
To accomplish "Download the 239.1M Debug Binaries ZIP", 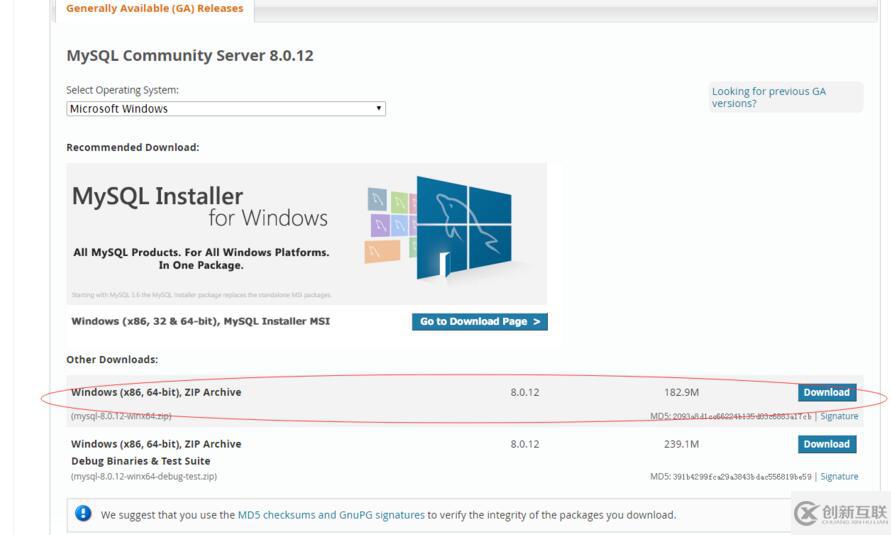I will tap(827, 444).
